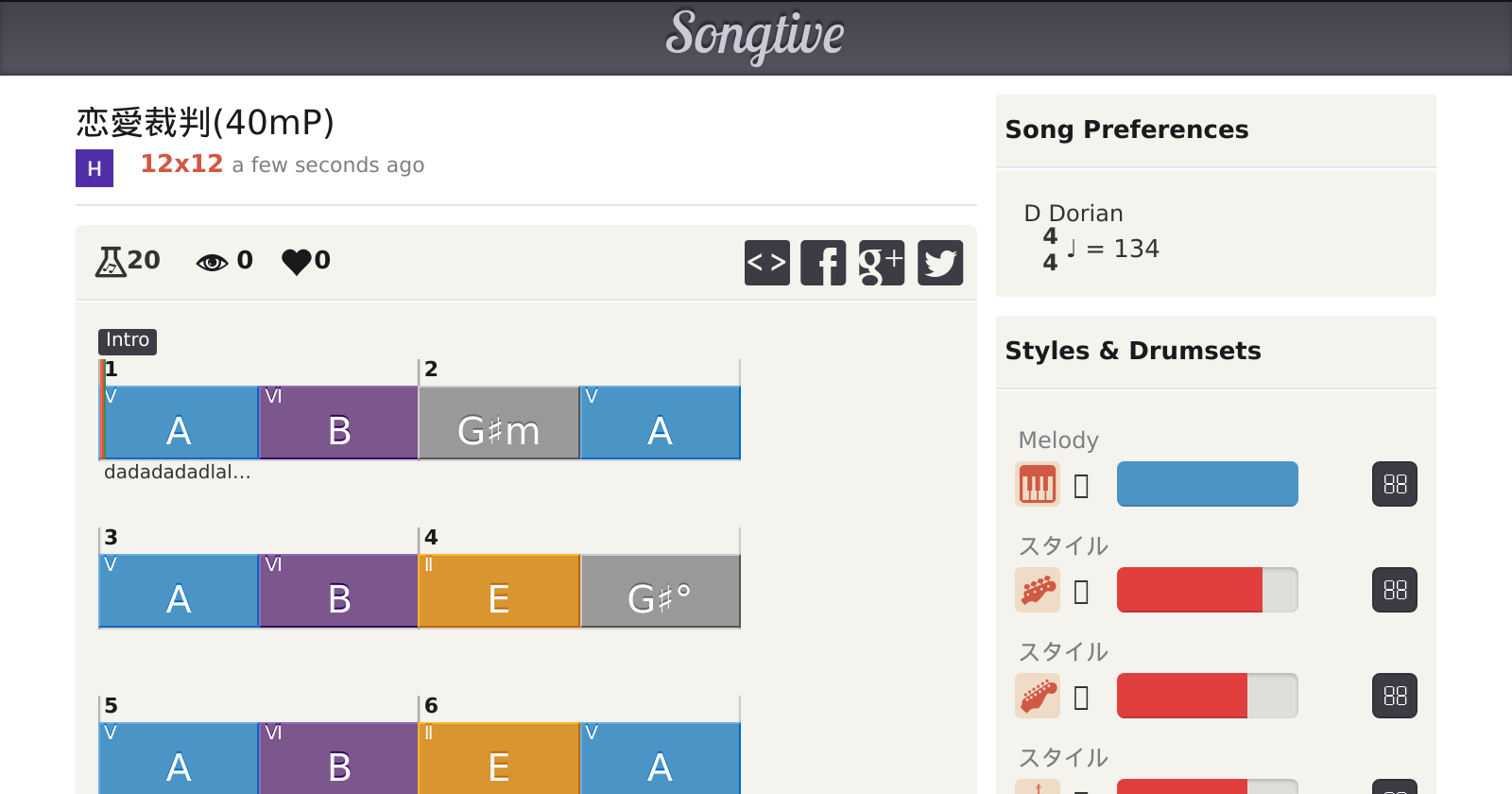Viewport: 1512px width, 794px height.
Task: Click the Melody piano instrument icon
Action: [x=1037, y=485]
